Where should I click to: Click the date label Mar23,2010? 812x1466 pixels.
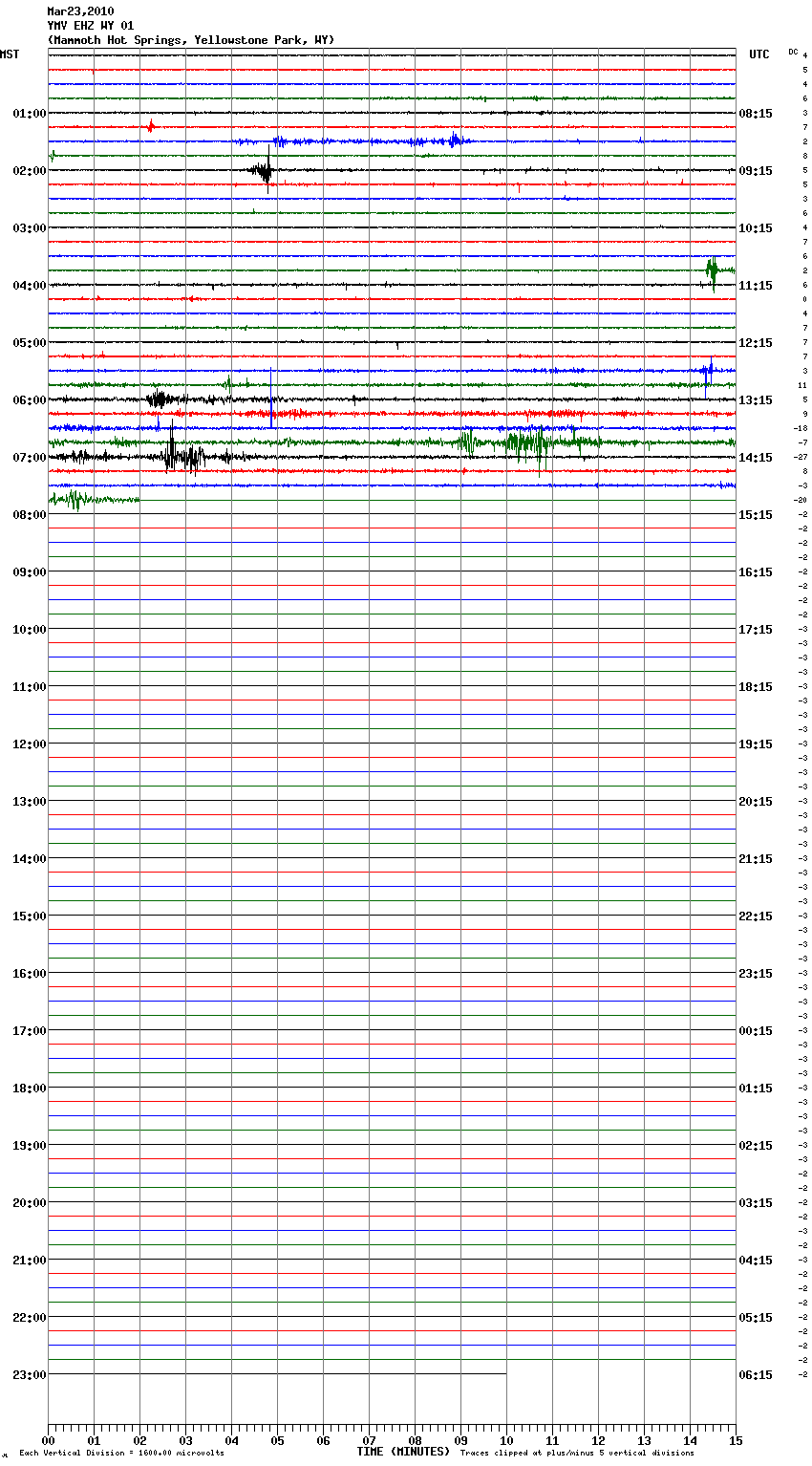80,11
